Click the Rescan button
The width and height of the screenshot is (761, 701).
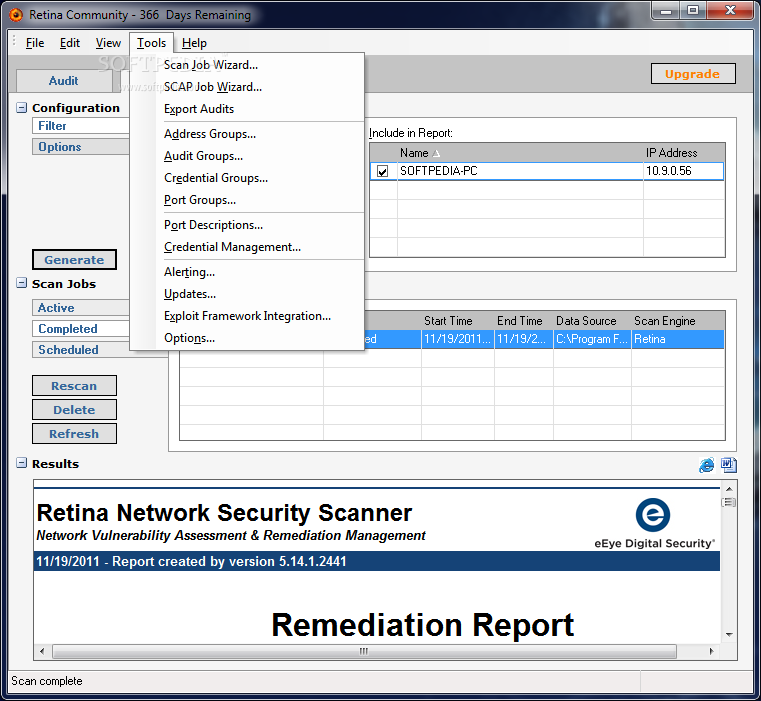(74, 386)
